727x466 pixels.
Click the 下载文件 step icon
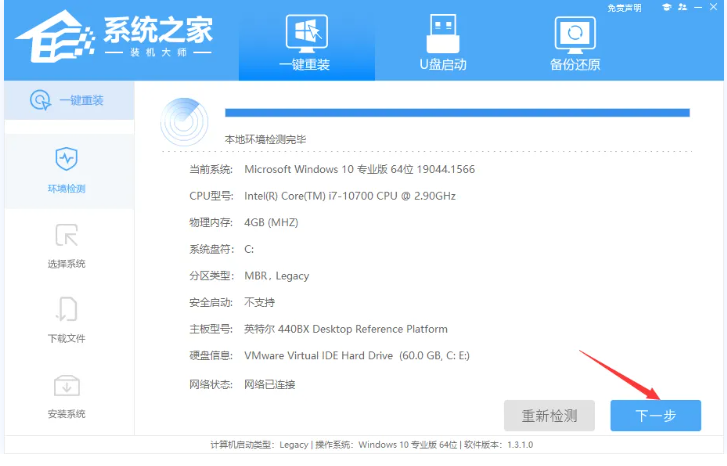[66, 309]
